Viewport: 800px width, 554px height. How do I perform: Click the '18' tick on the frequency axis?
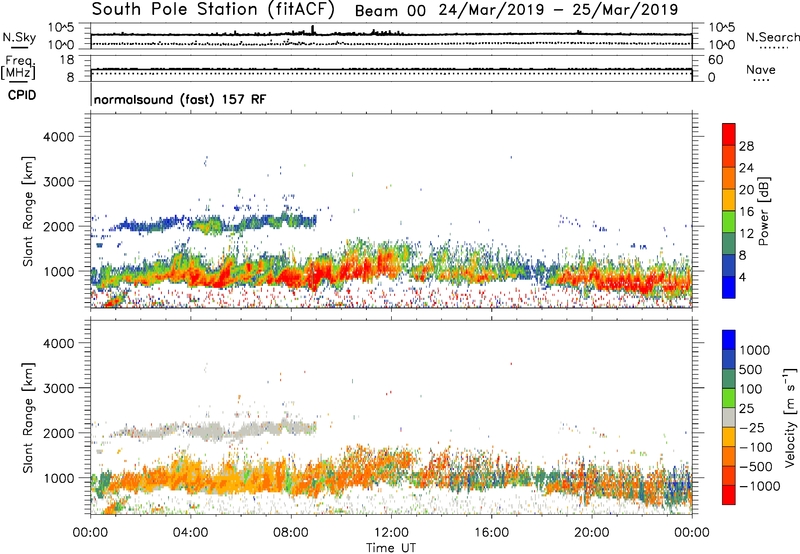[x=67, y=60]
